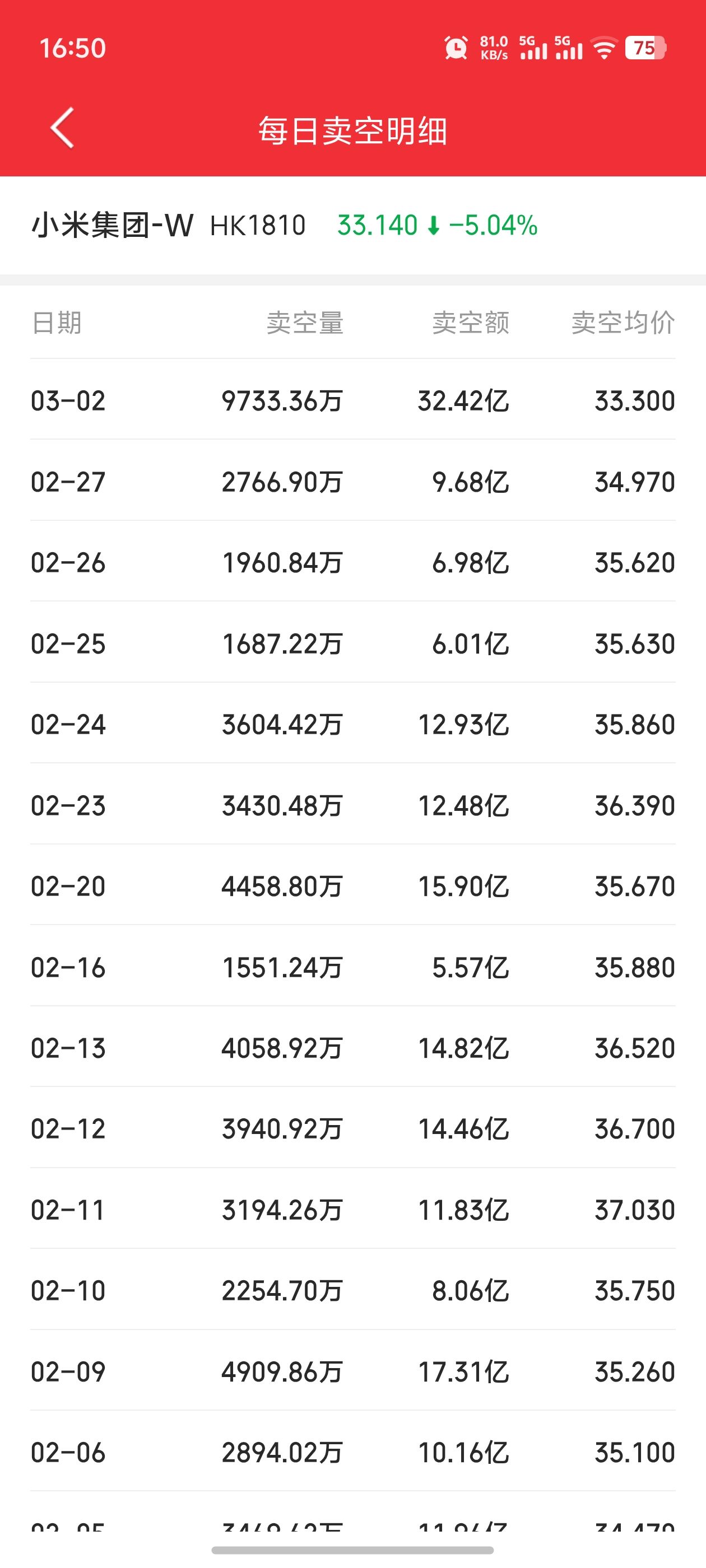The image size is (706, 1568).
Task: Tap the 日期 column header
Action: 57,323
